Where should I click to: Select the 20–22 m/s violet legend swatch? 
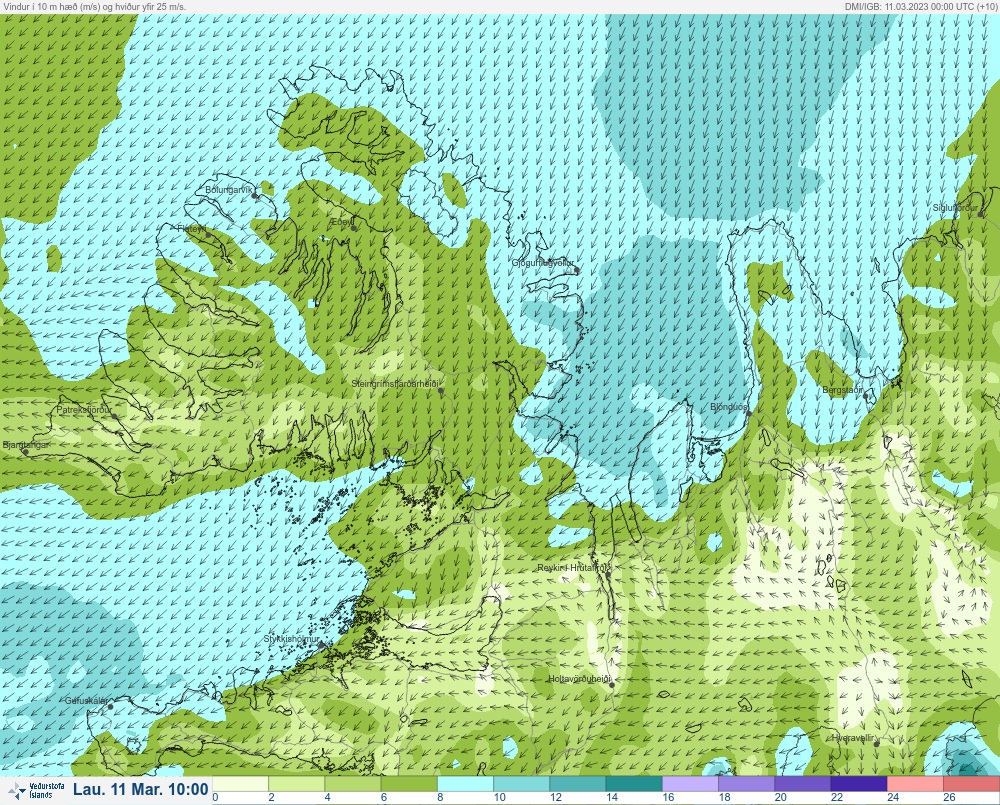click(803, 783)
